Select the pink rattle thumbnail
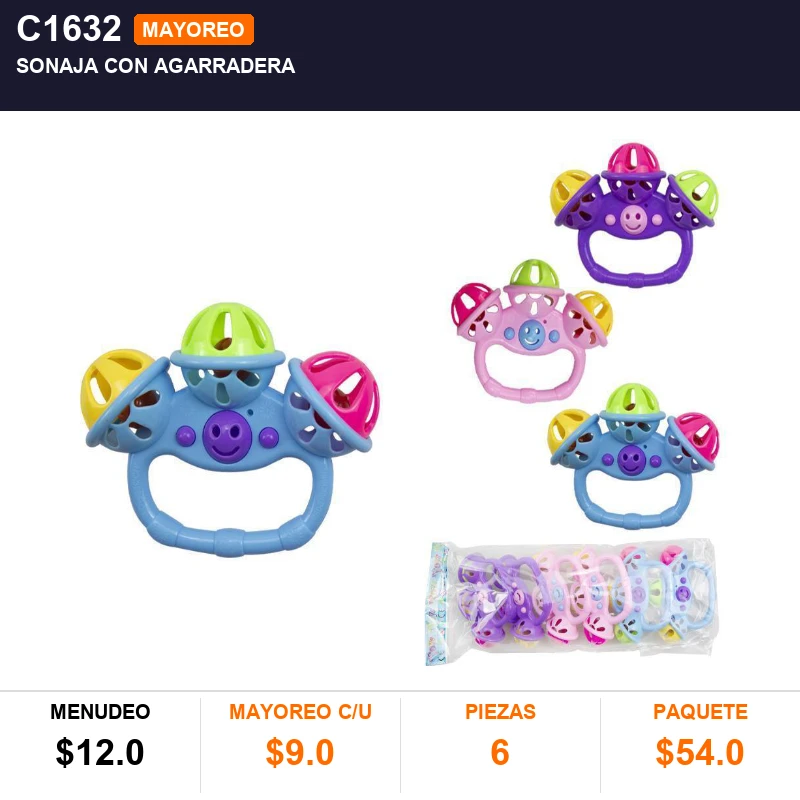This screenshot has width=800, height=800. coord(532,331)
